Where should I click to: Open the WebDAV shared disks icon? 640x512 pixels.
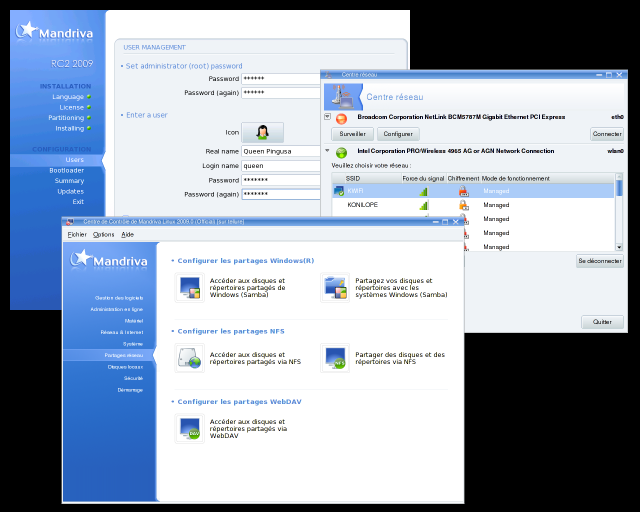(189, 428)
